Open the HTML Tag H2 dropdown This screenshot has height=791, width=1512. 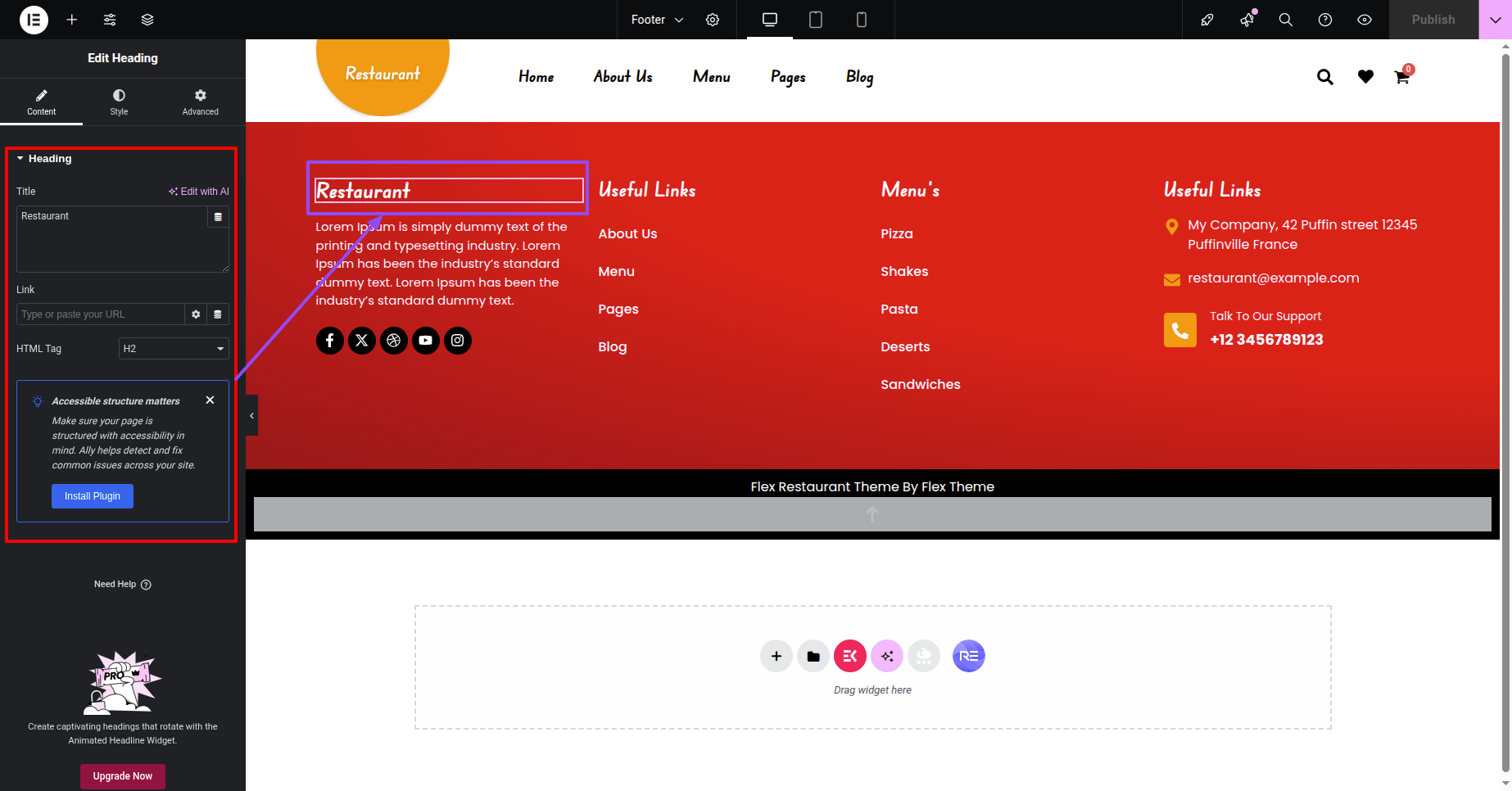coord(174,349)
